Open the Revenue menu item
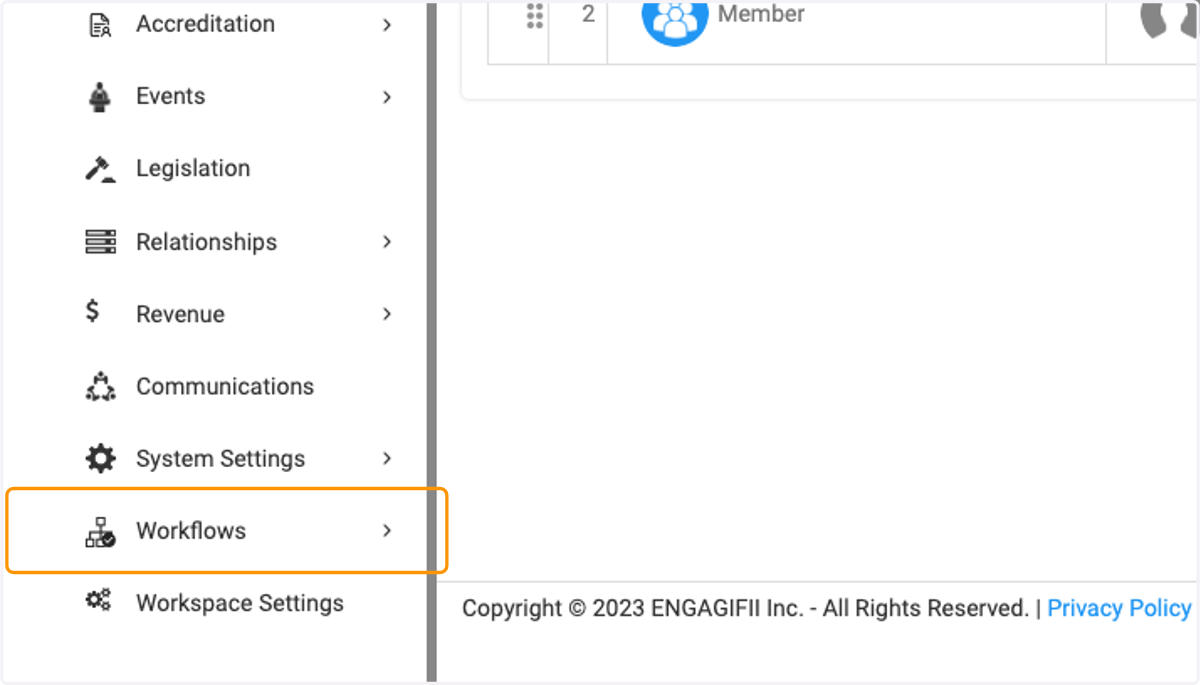1200x685 pixels. click(181, 314)
